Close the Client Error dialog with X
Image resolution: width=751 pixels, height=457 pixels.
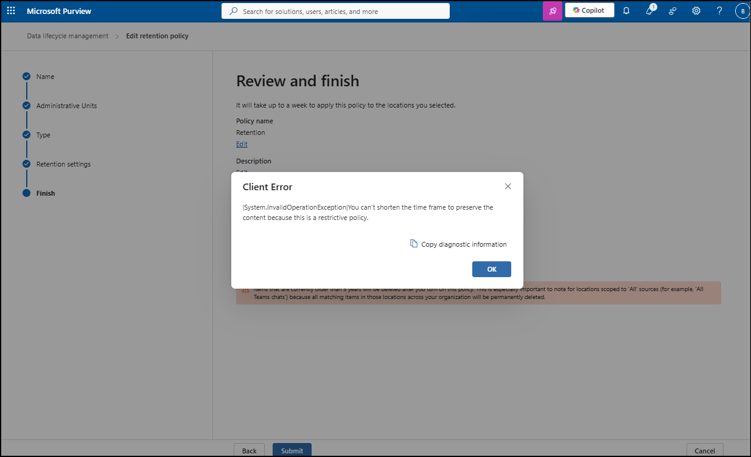508,186
